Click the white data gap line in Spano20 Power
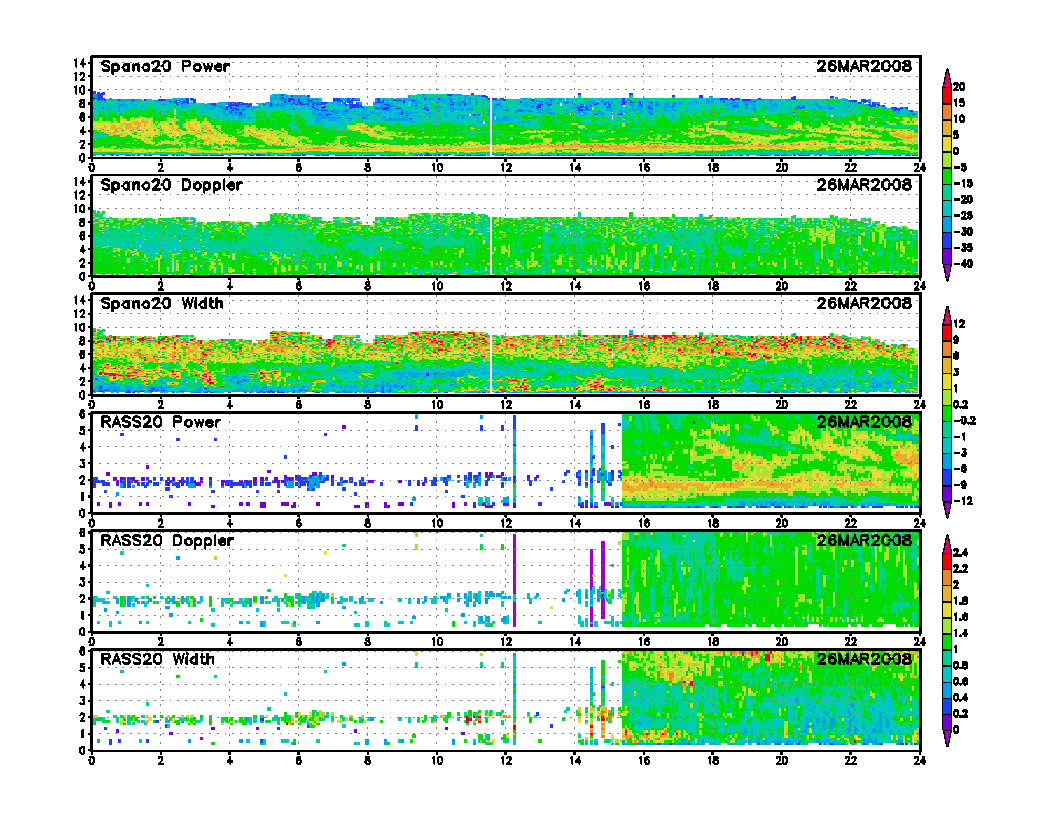1056x816 pixels. tap(491, 127)
